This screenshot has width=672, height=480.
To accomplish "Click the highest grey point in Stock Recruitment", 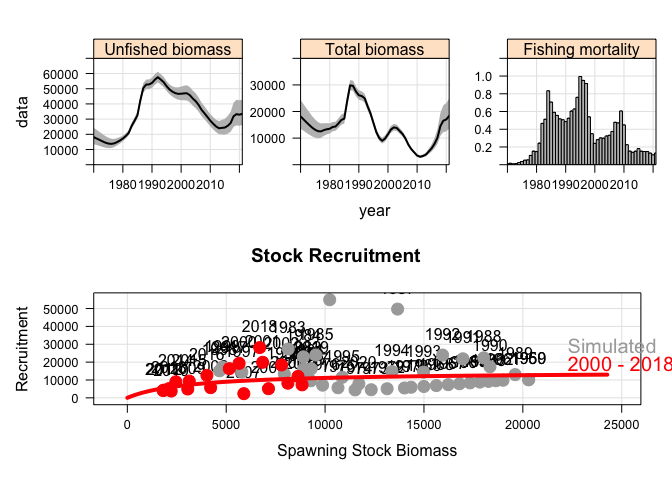I will click(x=330, y=299).
